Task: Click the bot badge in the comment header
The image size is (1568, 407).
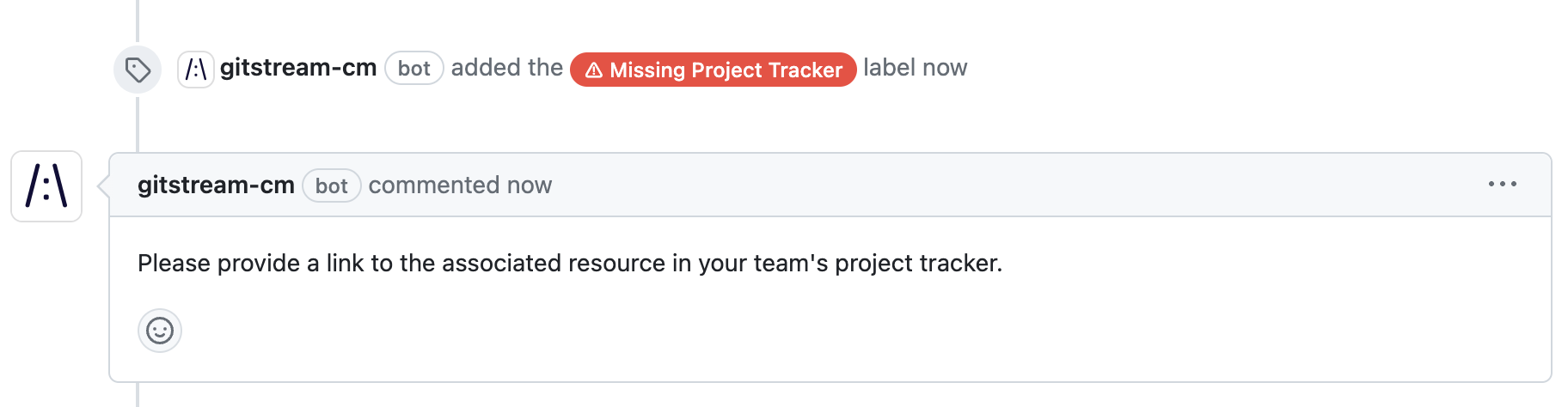Action: 332,185
